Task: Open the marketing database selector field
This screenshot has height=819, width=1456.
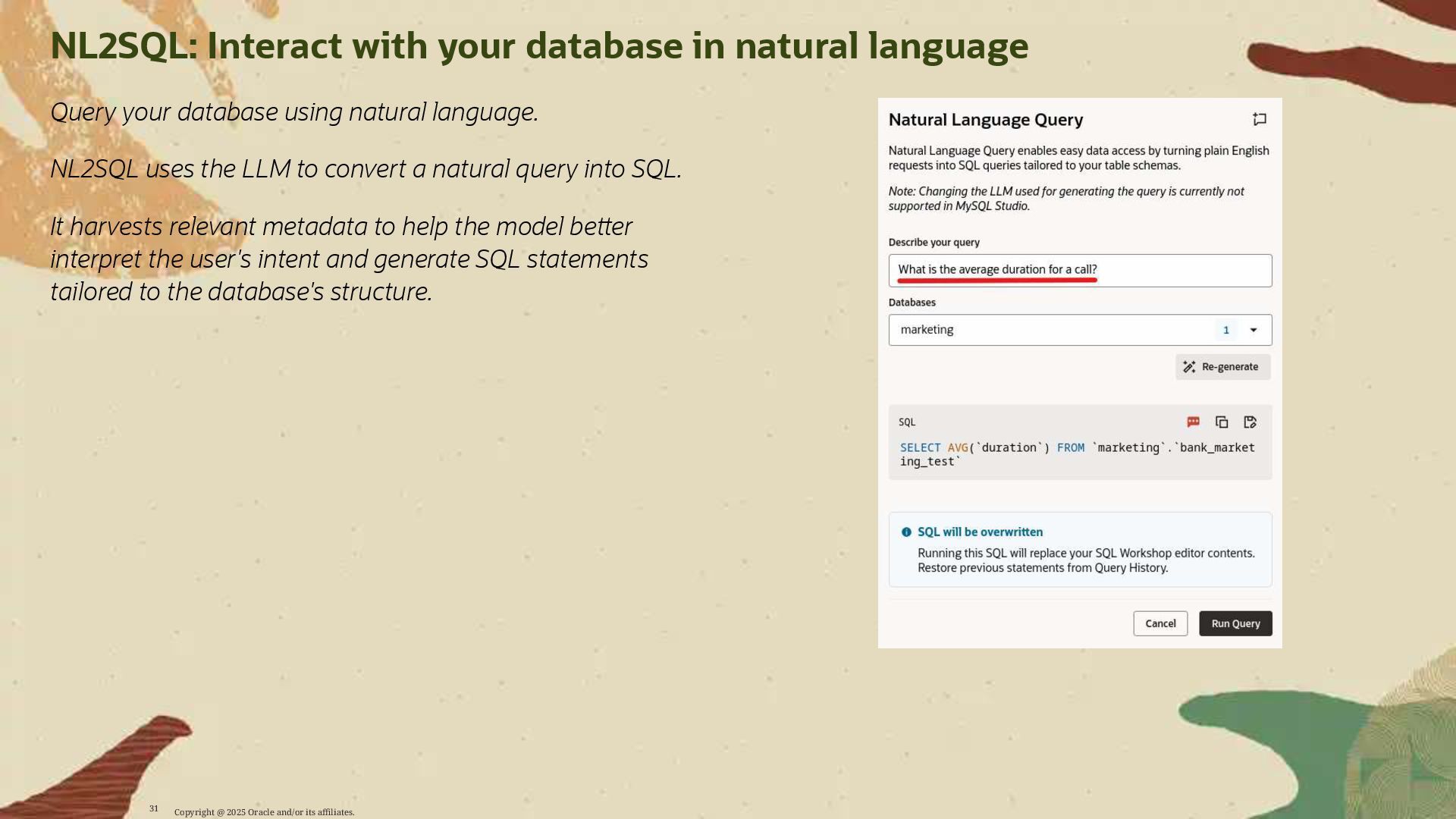Action: 1046,330
